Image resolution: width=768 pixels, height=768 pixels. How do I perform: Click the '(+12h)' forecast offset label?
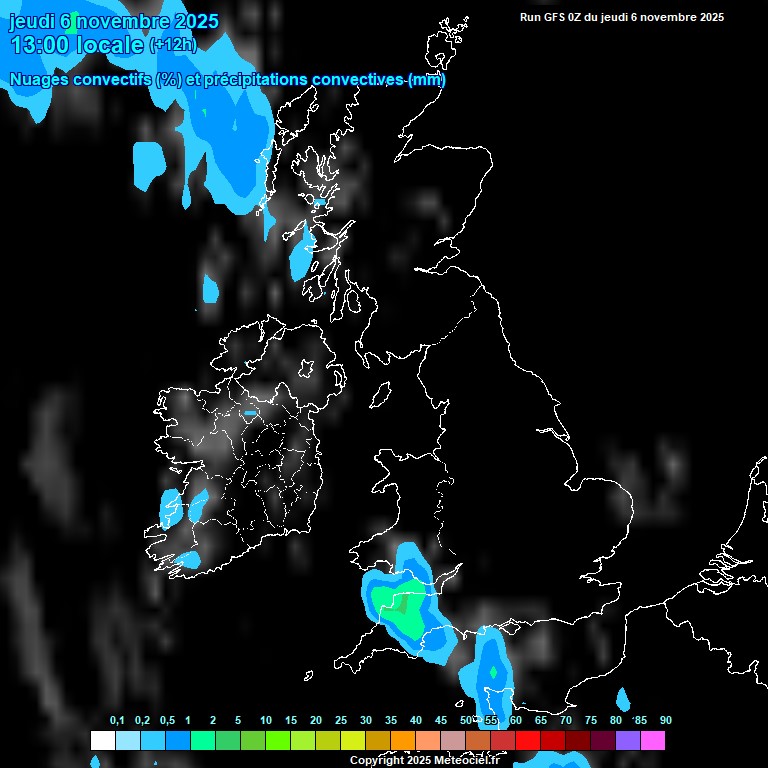173,45
